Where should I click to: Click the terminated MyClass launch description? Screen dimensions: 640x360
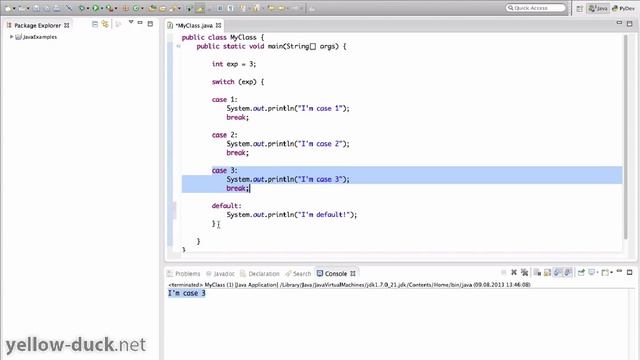349,284
